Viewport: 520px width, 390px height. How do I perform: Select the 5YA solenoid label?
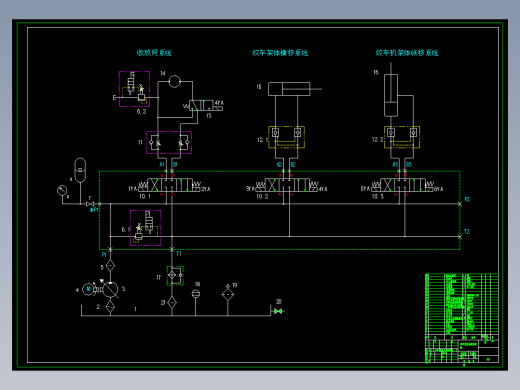(x=365, y=189)
